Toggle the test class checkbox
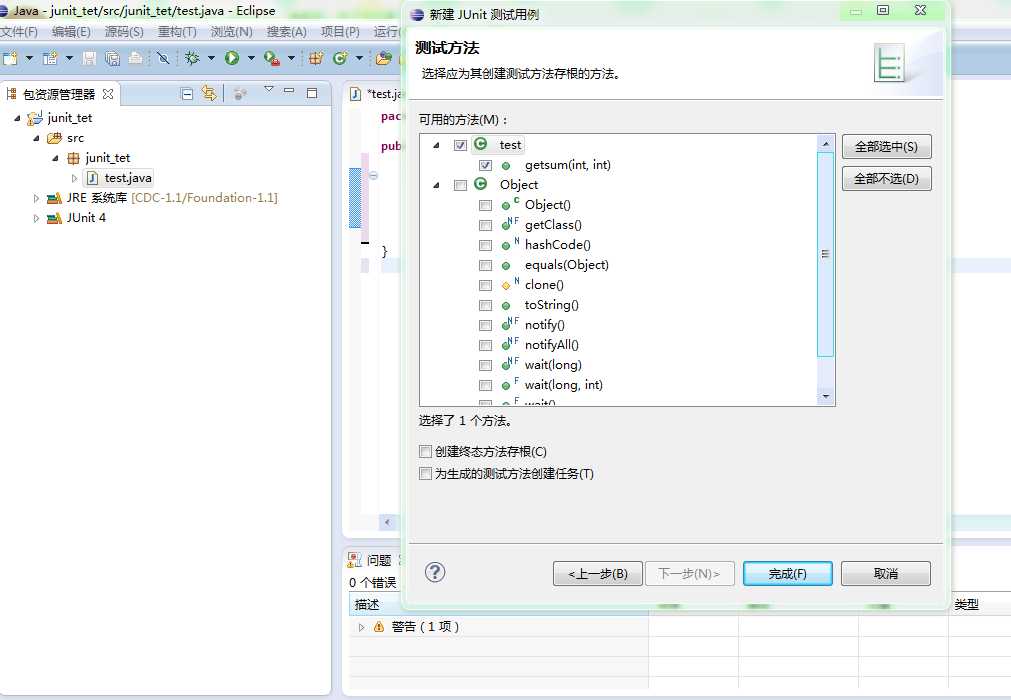Viewport: 1011px width, 700px height. (x=460, y=146)
